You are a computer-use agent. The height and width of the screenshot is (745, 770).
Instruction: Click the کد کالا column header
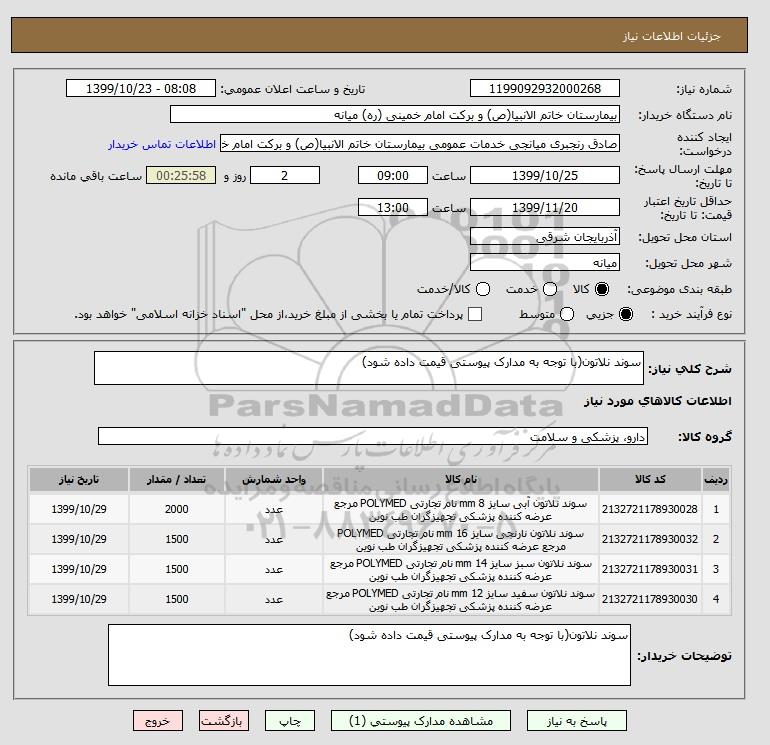[650, 479]
